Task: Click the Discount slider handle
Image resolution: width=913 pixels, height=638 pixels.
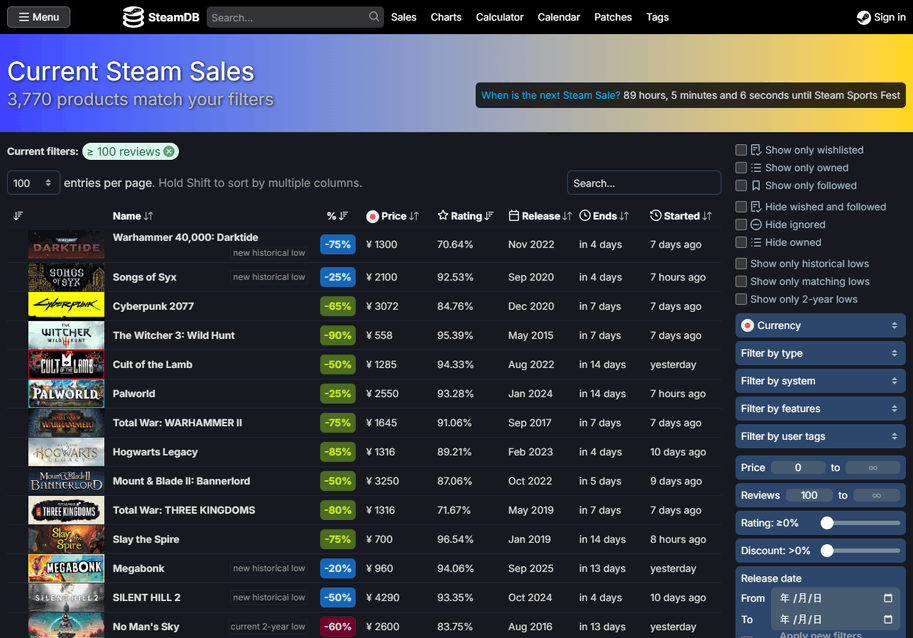Action: coord(827,551)
